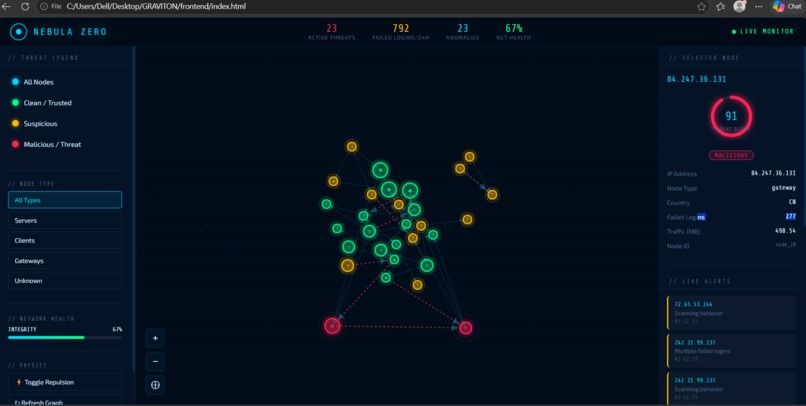This screenshot has width=806, height=406.
Task: Select the All Types node filter
Action: point(65,200)
